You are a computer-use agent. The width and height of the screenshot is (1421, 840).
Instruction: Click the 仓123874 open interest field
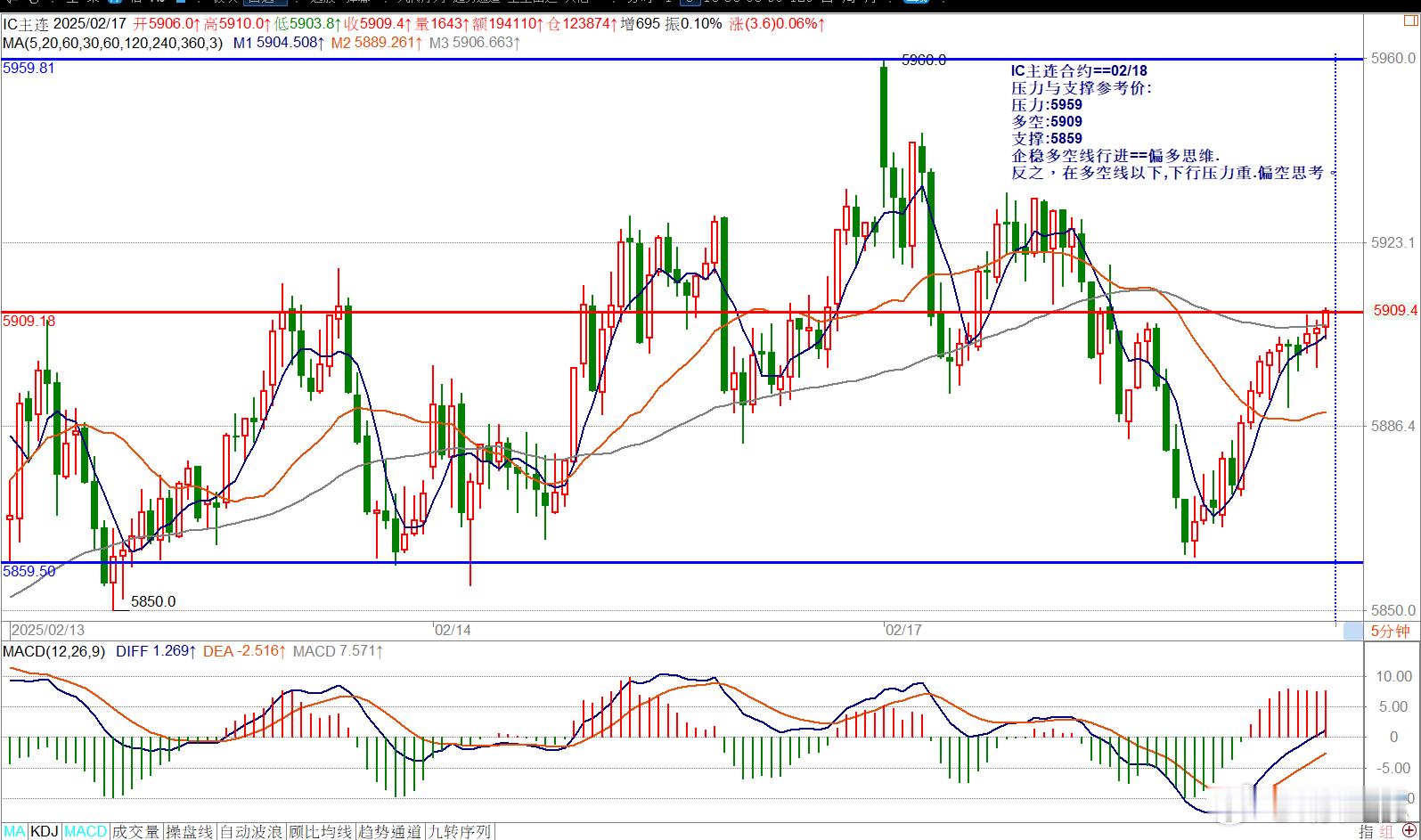coord(581,24)
